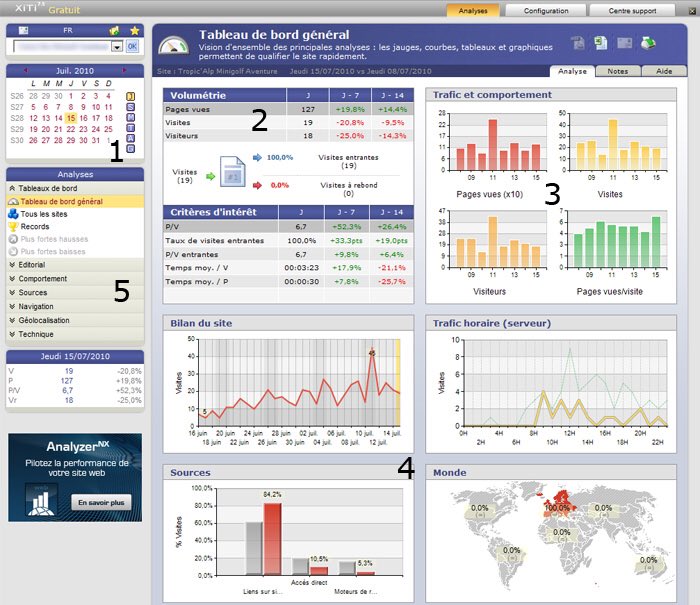Click the PDF export icon in header
Image resolution: width=700 pixels, height=605 pixels.
578,43
